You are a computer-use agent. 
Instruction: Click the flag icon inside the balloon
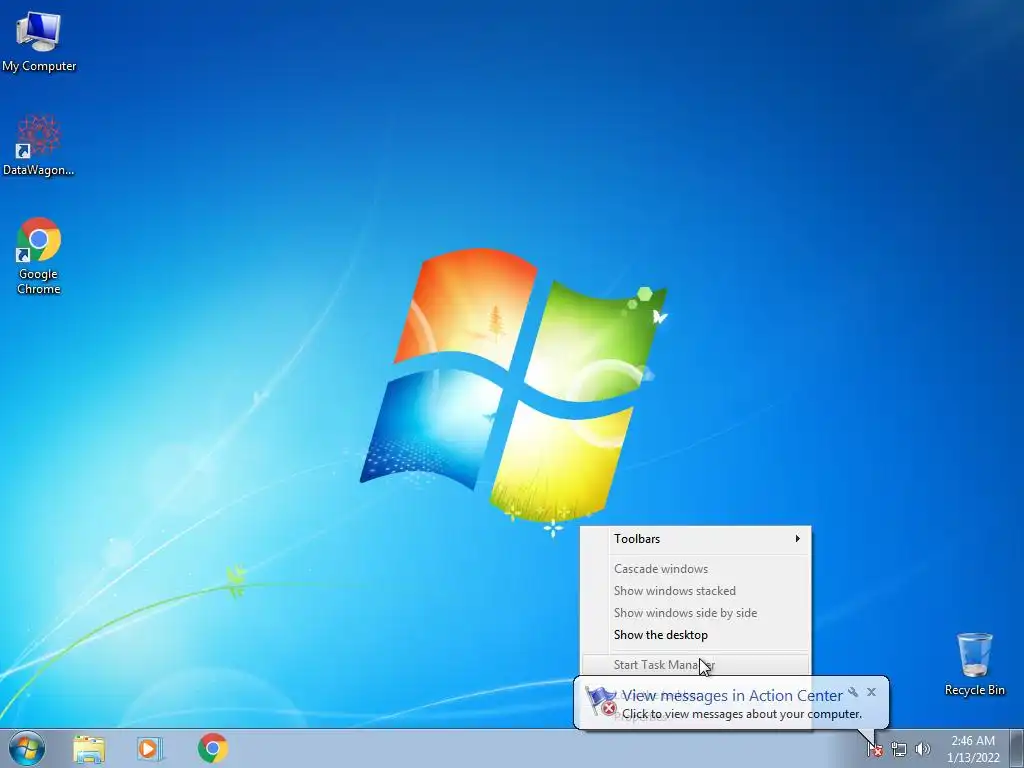tap(601, 701)
